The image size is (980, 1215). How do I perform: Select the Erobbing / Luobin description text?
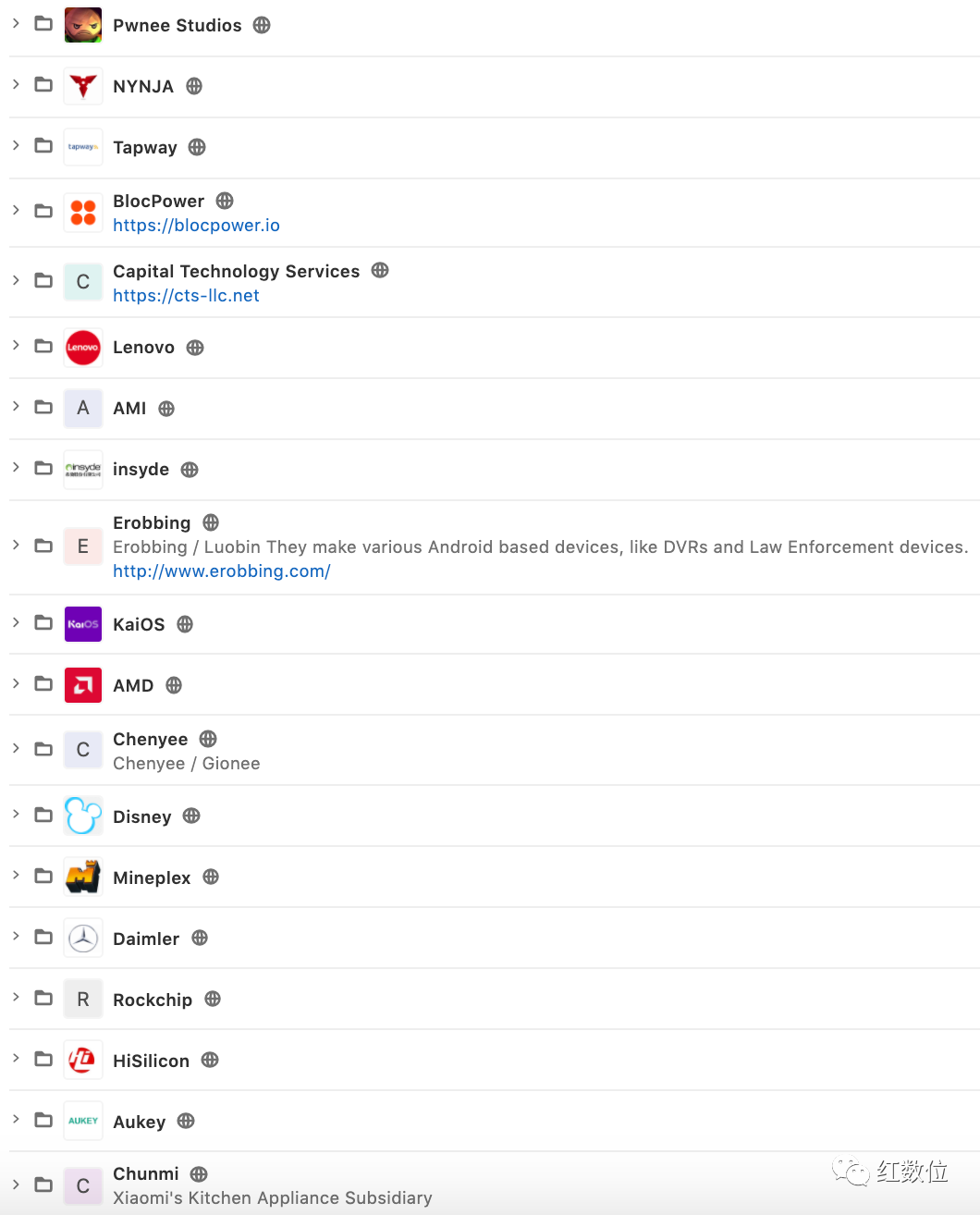click(x=541, y=547)
